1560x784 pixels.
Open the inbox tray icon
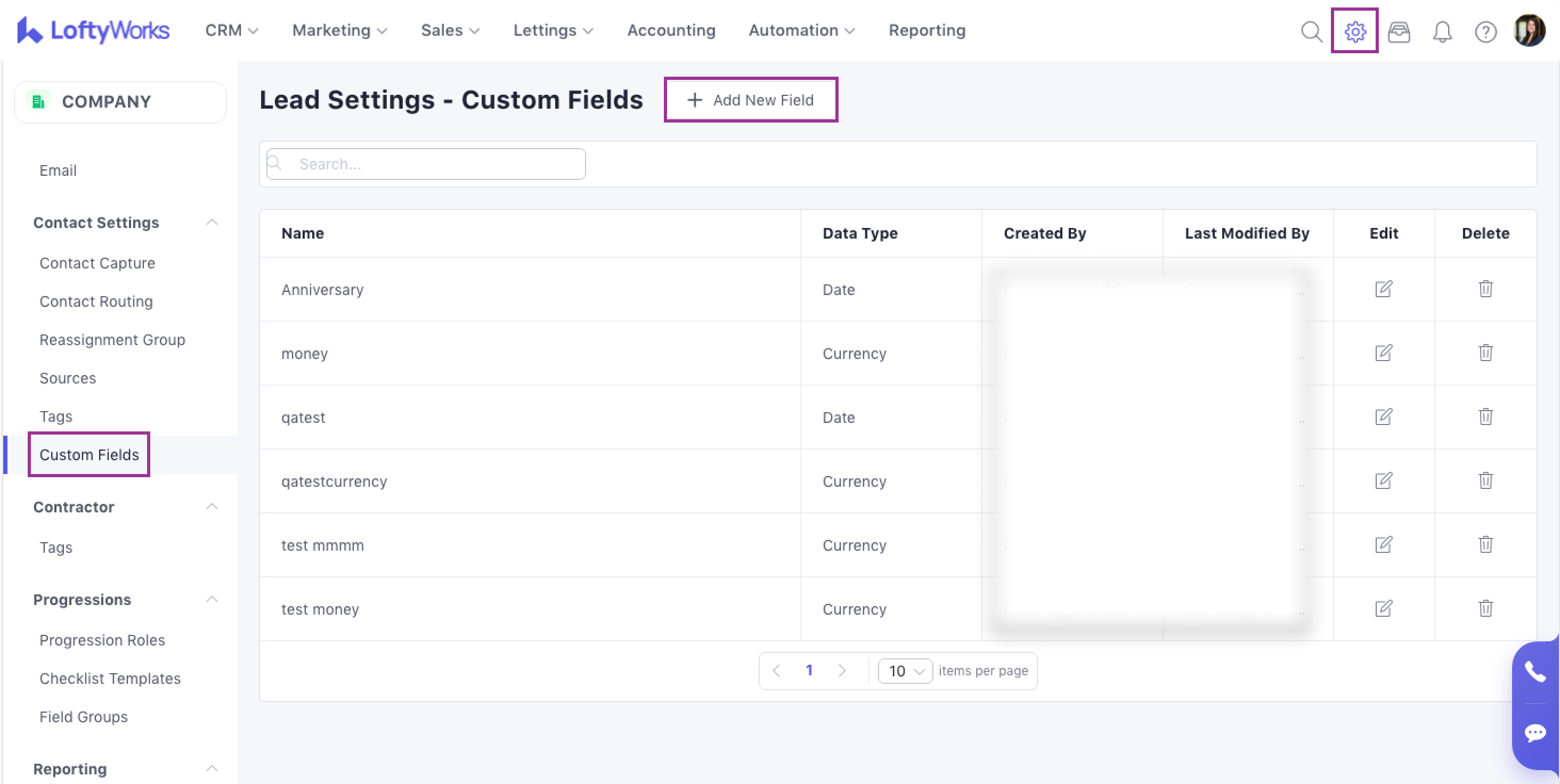point(1399,31)
